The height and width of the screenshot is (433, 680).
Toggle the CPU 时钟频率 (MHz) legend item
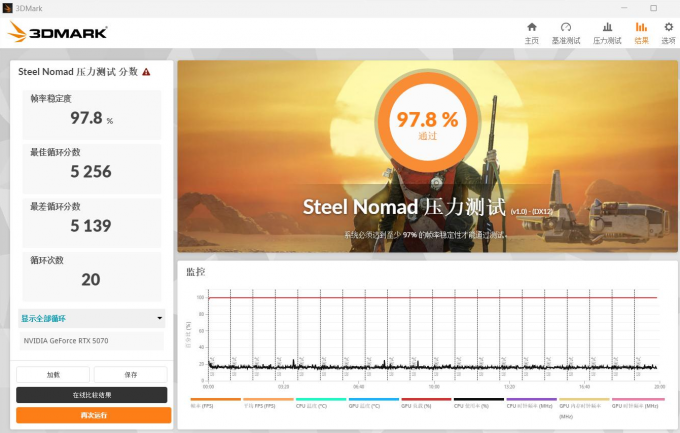[x=531, y=403]
